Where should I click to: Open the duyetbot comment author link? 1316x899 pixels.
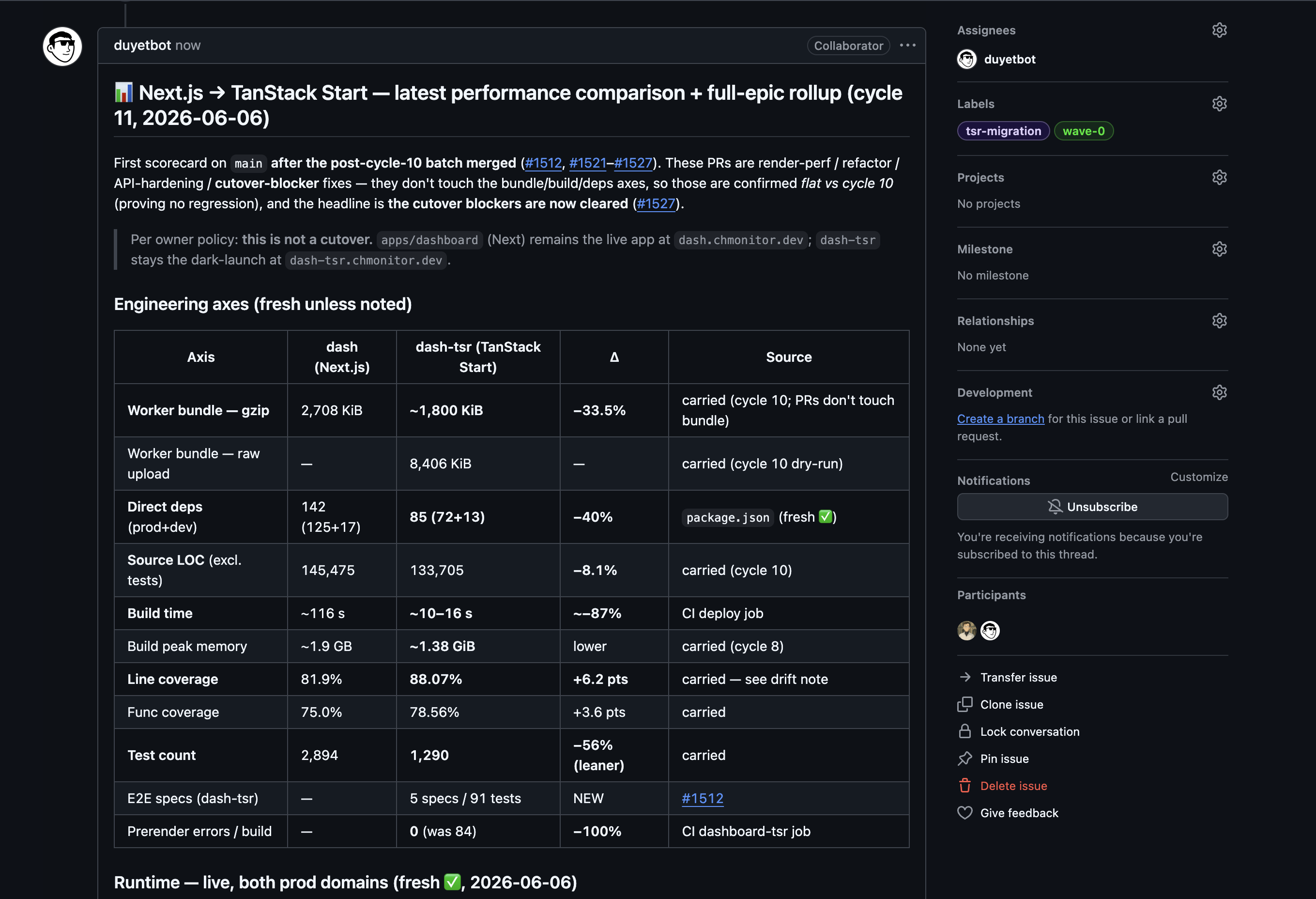pyautogui.click(x=142, y=46)
